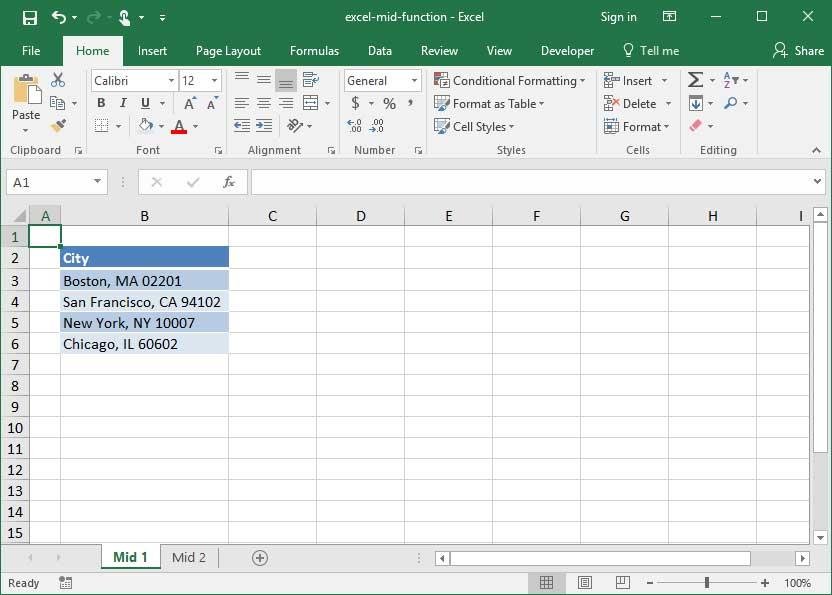Apply Percent Style format
Viewport: 832px width, 595px height.
point(389,103)
